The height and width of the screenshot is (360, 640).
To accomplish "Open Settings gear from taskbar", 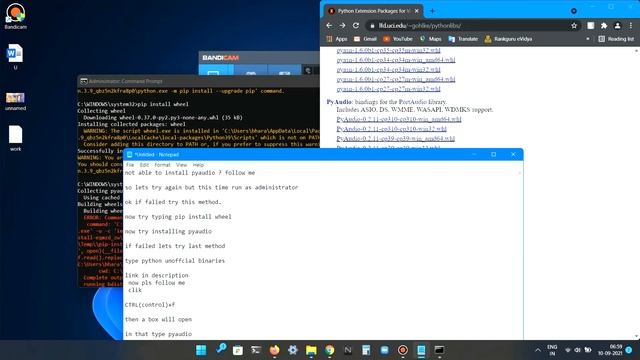I will click(x=293, y=350).
